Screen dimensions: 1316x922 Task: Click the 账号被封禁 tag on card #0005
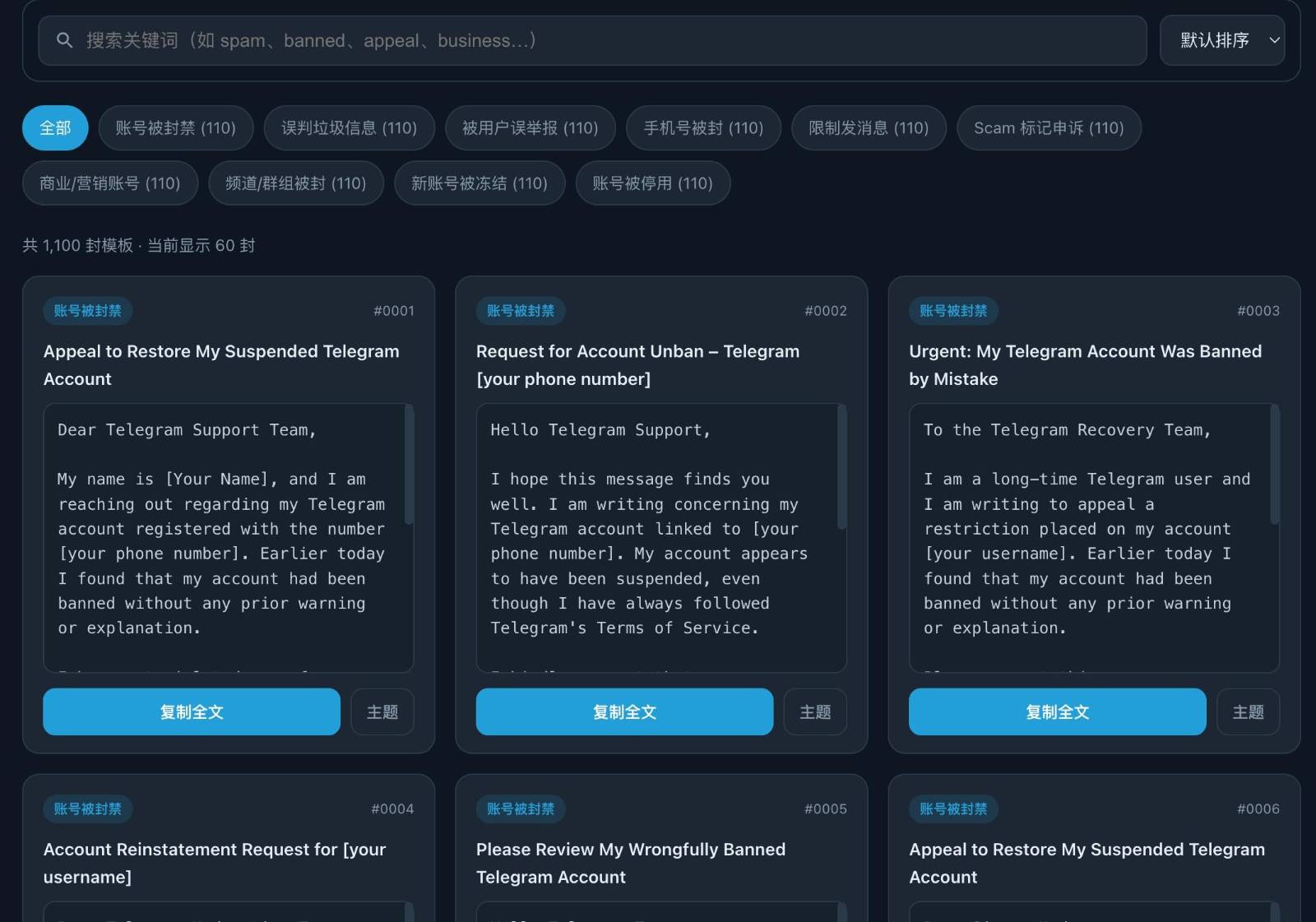(x=521, y=808)
